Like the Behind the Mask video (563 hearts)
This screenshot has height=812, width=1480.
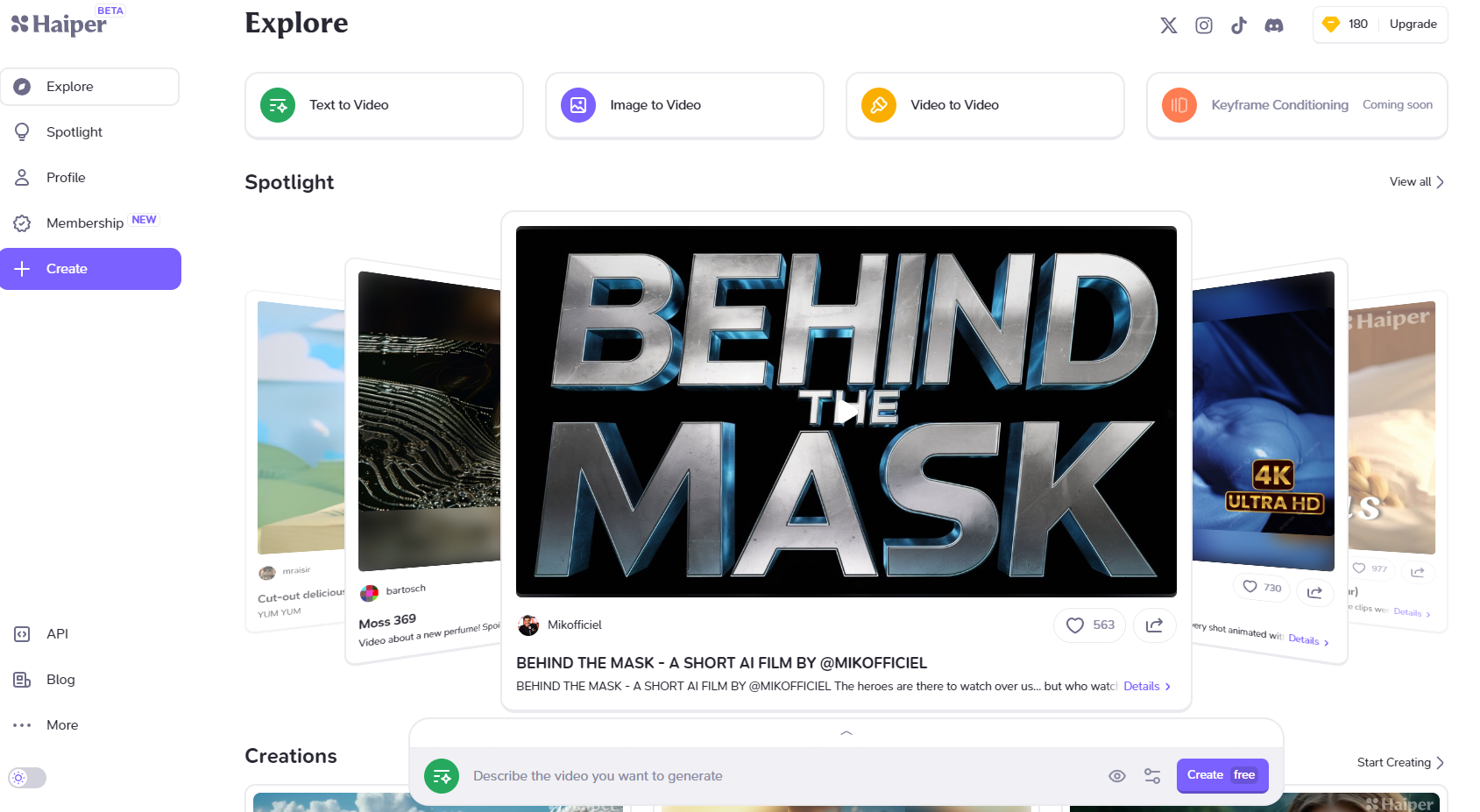click(x=1090, y=625)
